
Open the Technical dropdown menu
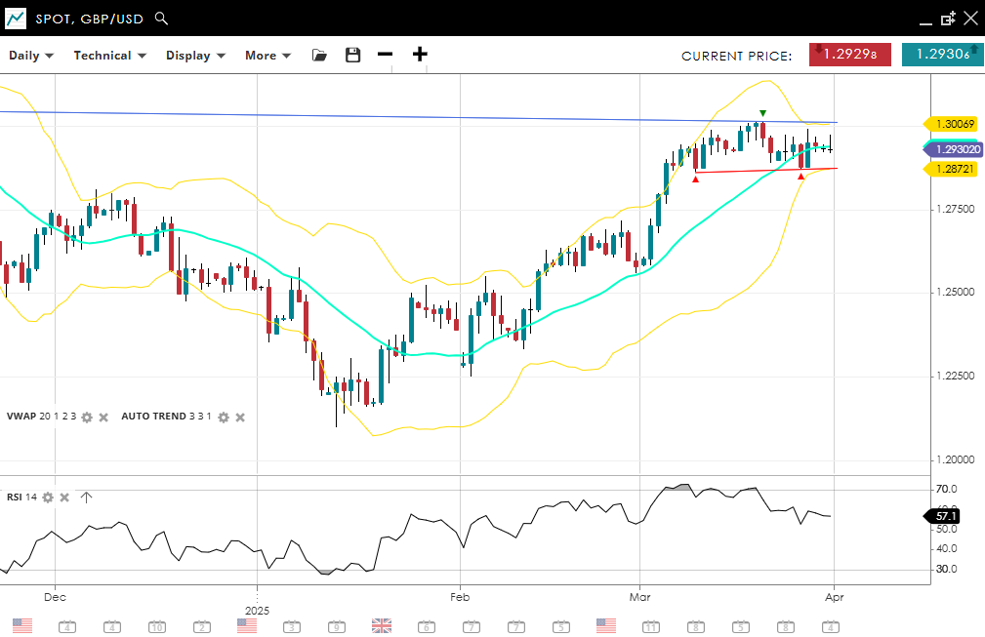pos(110,56)
